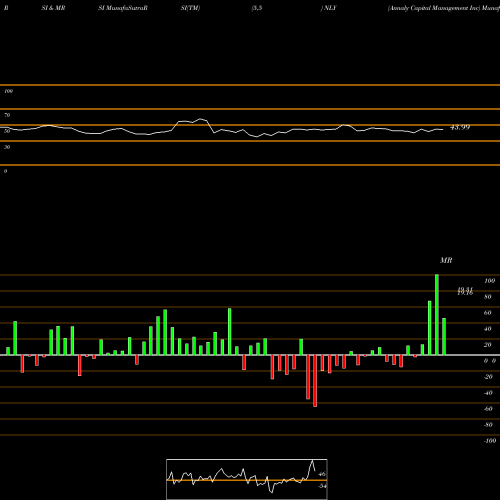This screenshot has height=500, width=500.
Task: Click the value 54 in mini chart
Action: pyautogui.click(x=322, y=486)
